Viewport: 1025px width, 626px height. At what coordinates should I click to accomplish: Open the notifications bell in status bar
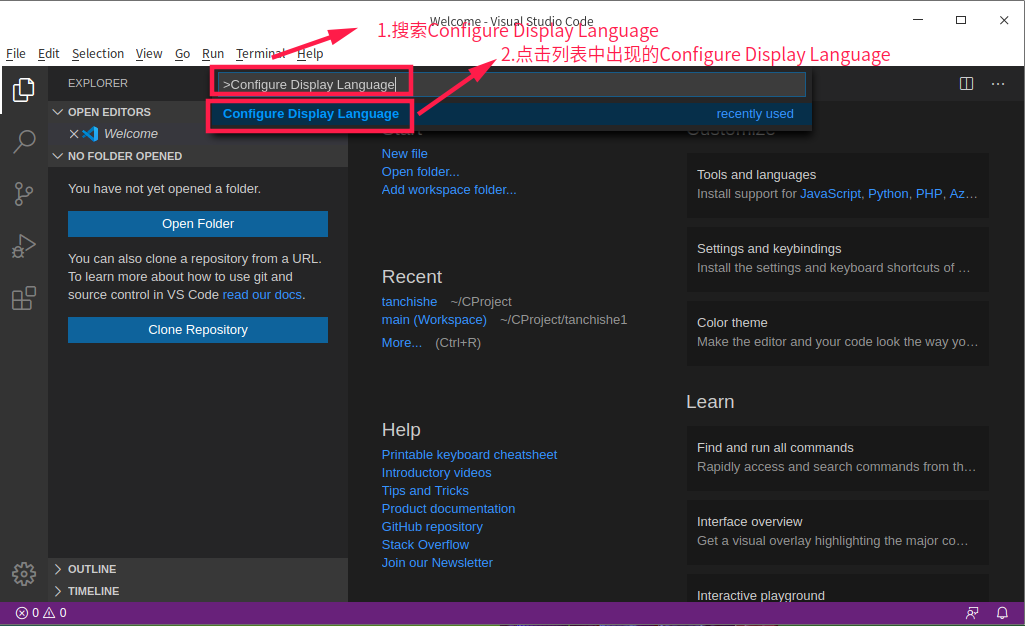pos(1001,612)
